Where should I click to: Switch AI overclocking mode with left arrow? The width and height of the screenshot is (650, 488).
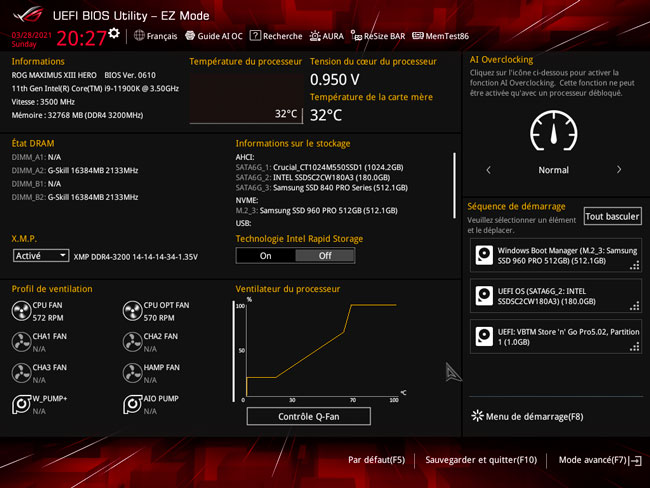tap(488, 170)
